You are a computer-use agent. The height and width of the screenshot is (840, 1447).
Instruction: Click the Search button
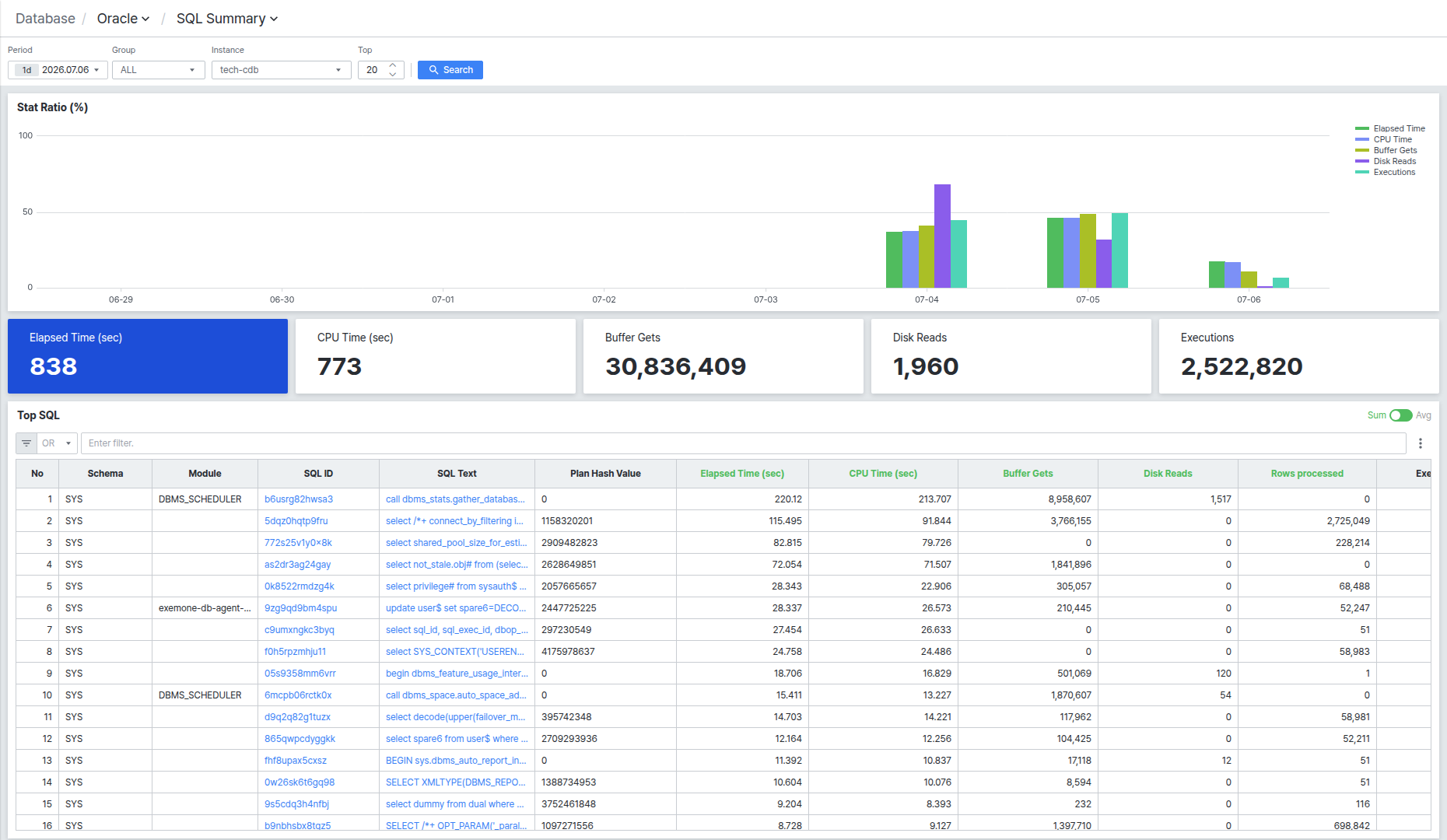(450, 70)
